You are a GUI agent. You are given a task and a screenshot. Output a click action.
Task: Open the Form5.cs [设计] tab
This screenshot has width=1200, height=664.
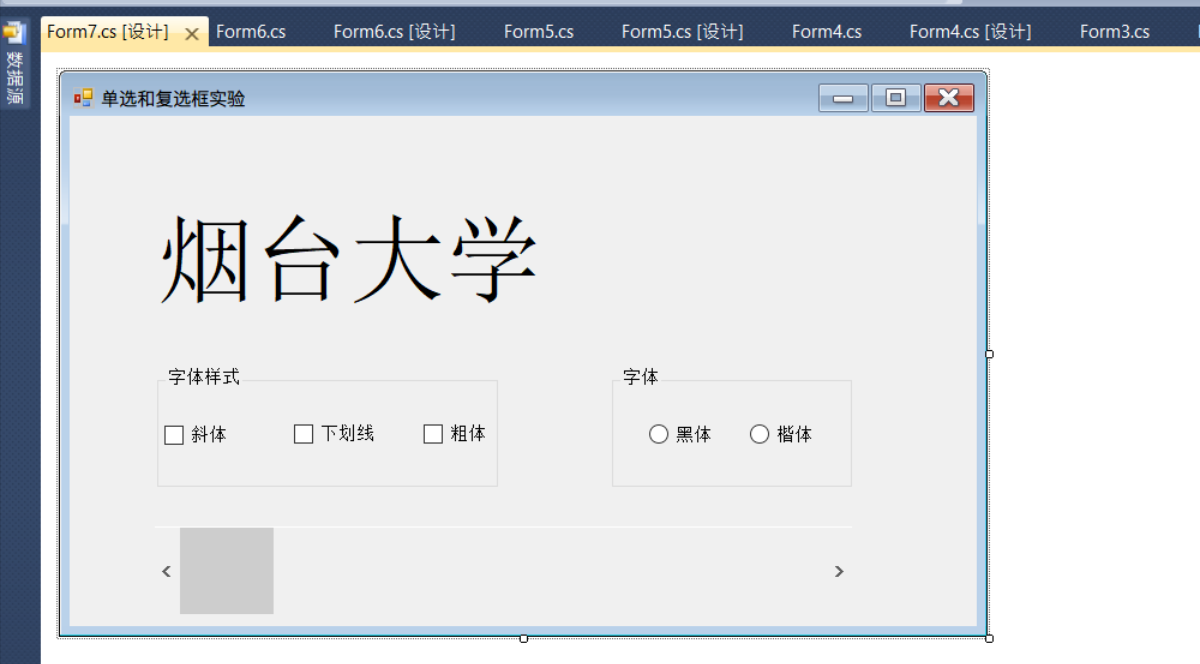[x=682, y=31]
